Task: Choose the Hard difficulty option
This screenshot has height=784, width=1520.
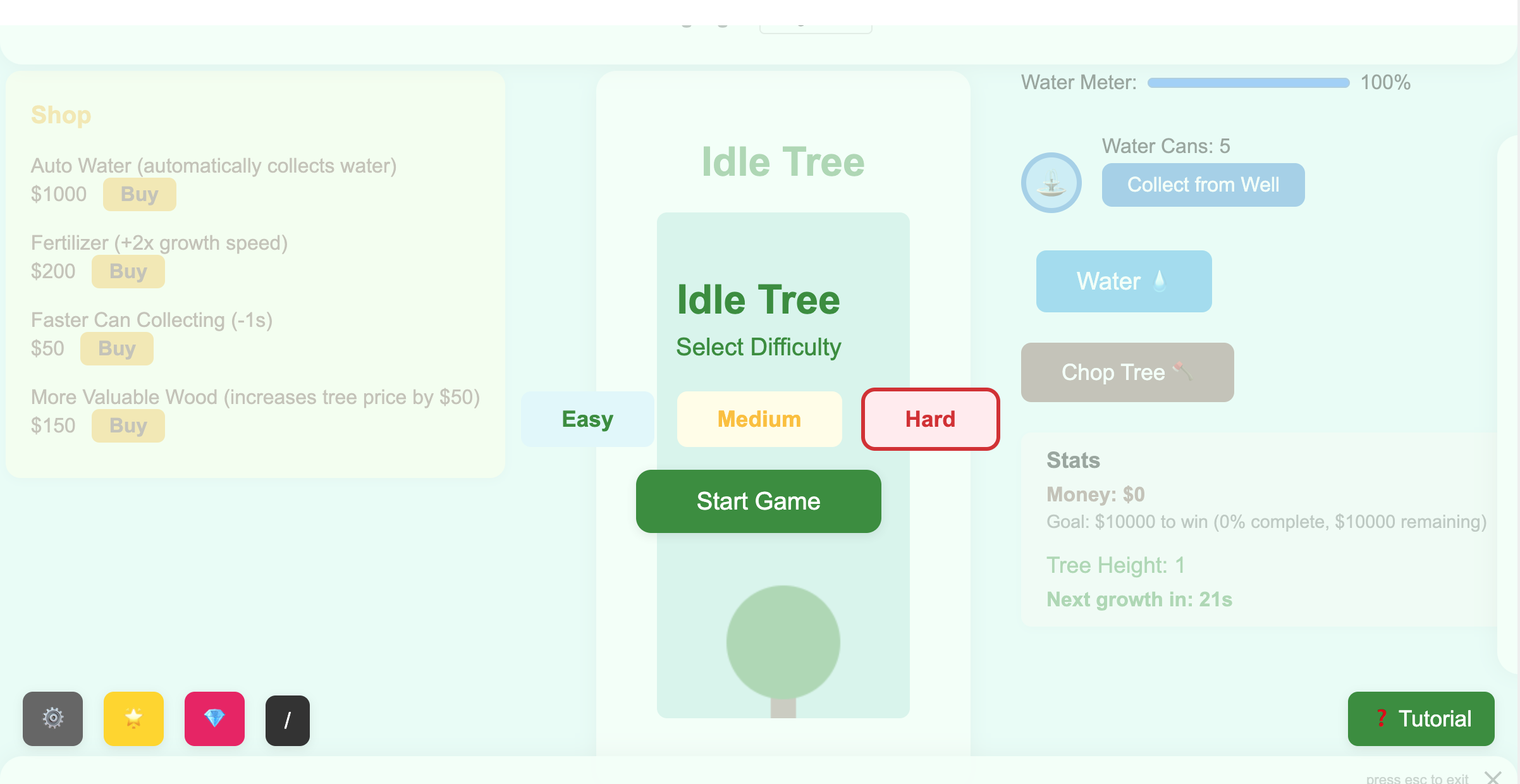Action: (930, 419)
